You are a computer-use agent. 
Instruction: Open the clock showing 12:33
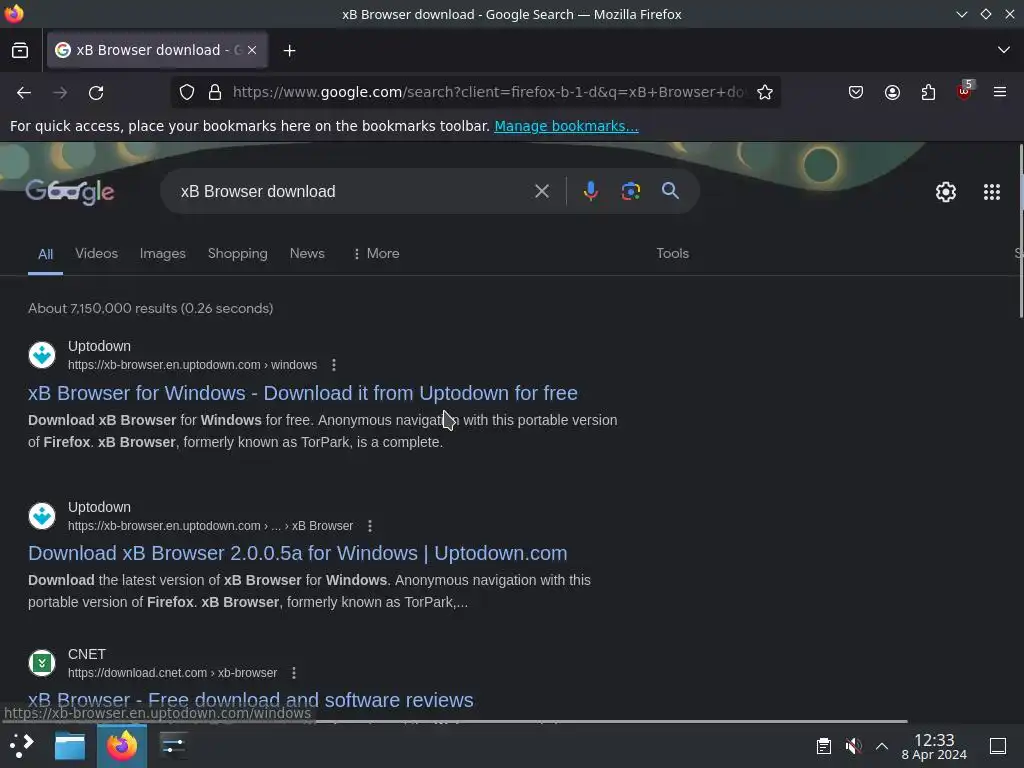point(934,746)
